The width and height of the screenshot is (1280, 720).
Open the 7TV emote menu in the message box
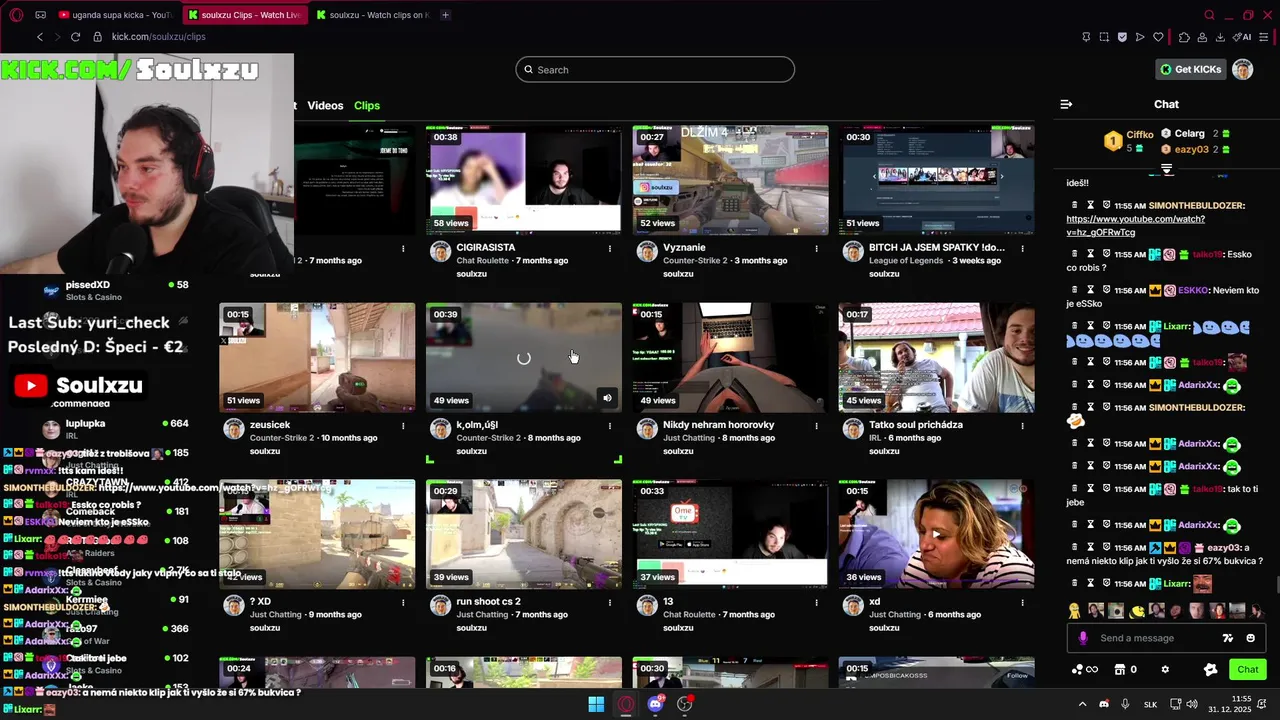point(1228,638)
